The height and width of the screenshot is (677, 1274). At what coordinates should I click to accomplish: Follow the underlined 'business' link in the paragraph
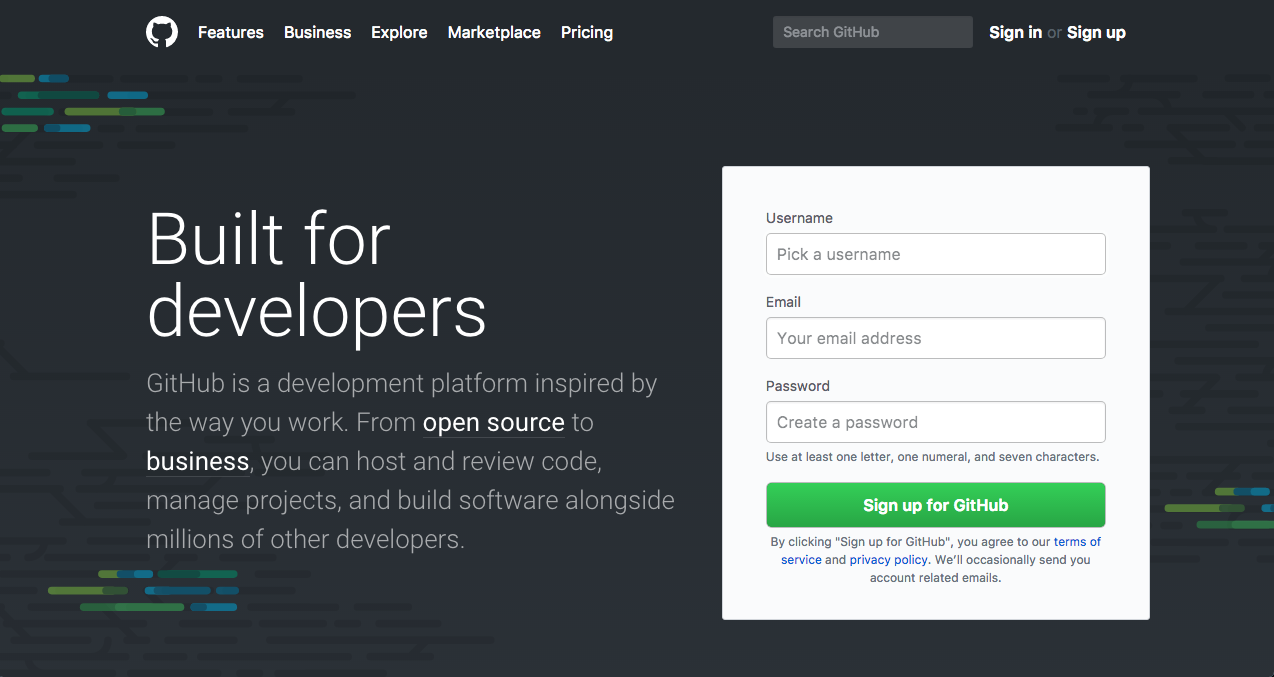(x=197, y=461)
